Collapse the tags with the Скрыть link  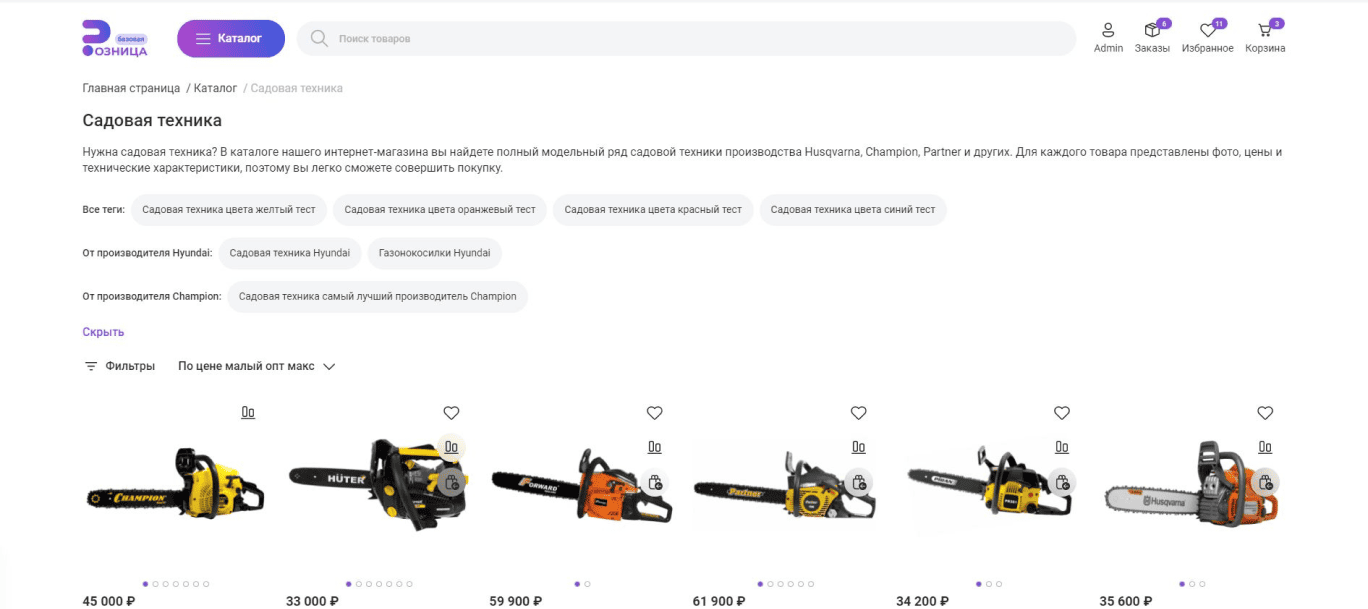coord(103,332)
